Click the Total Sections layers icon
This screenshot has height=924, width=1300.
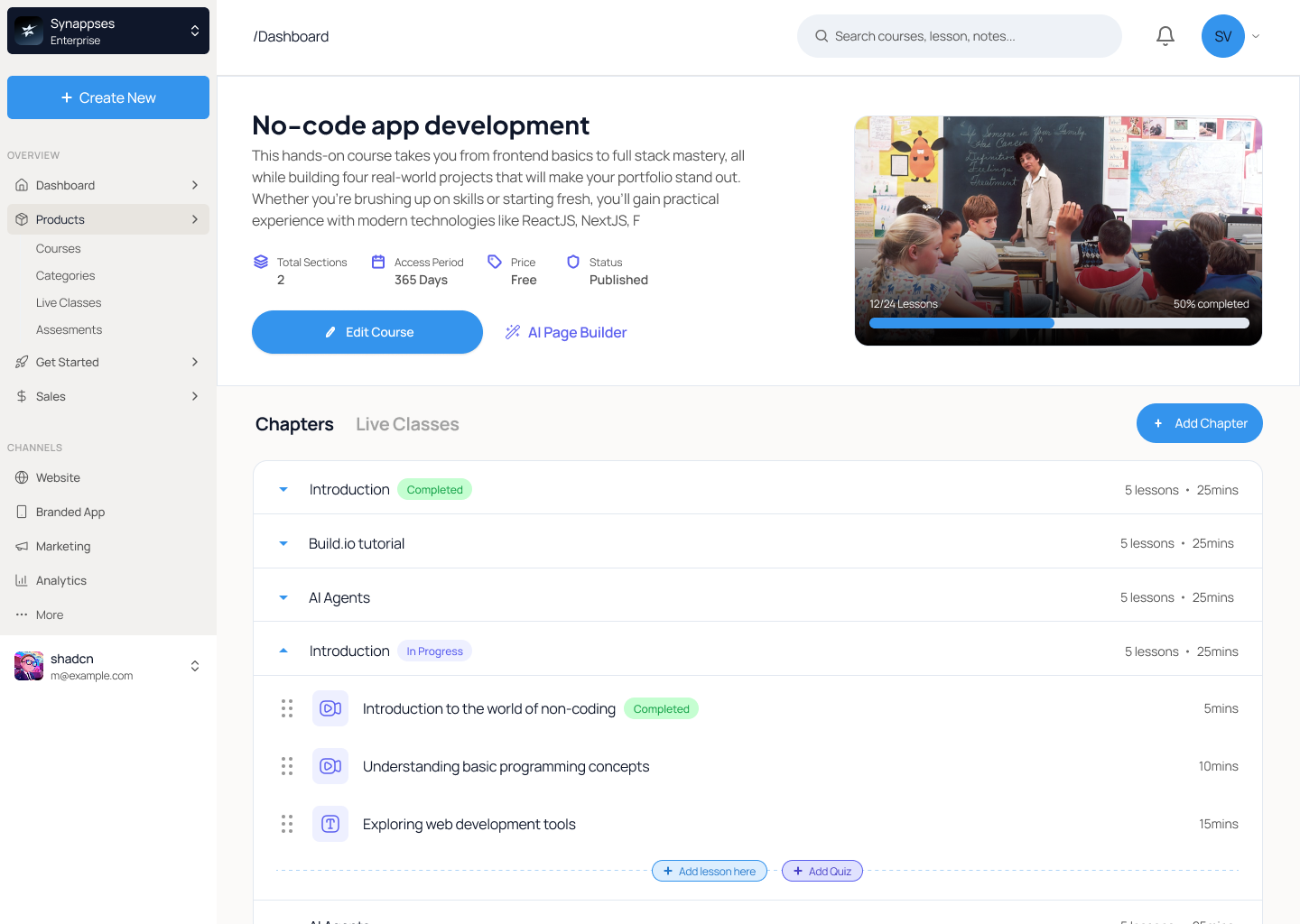[x=261, y=262]
